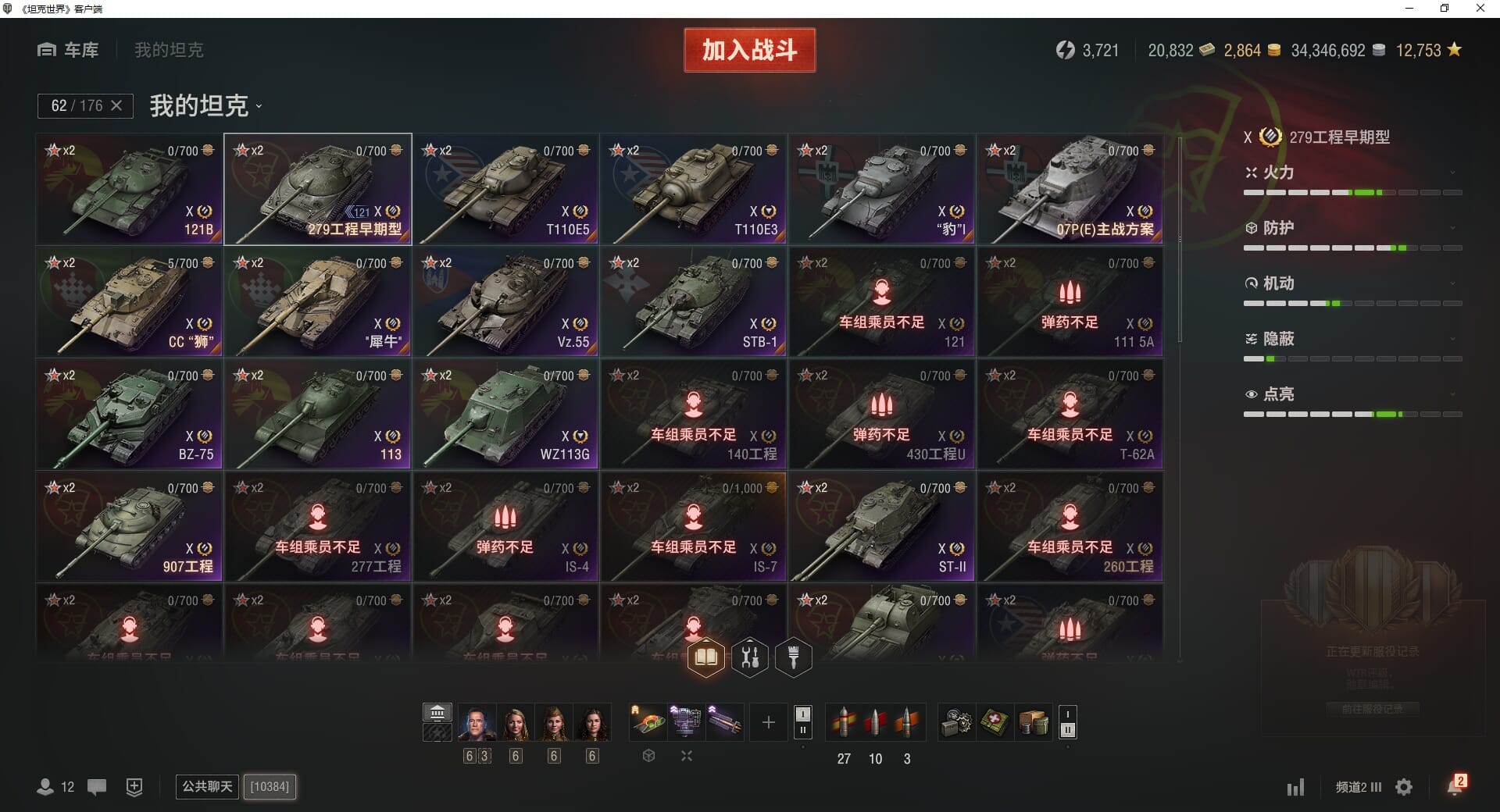Open the paintbrush exterior customization icon
Viewport: 1500px width, 812px height.
(794, 657)
